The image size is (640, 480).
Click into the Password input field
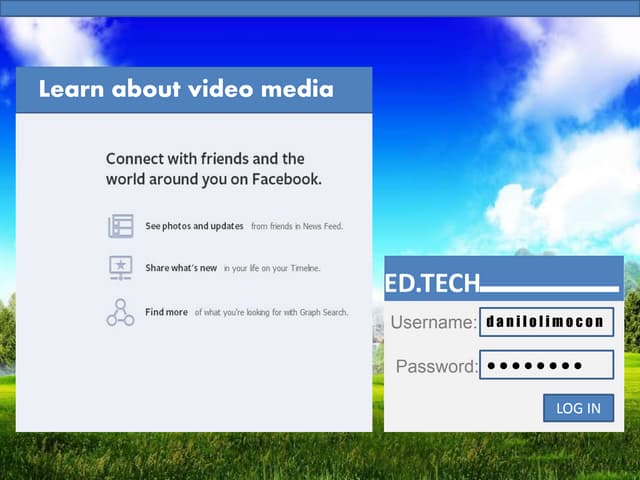546,365
